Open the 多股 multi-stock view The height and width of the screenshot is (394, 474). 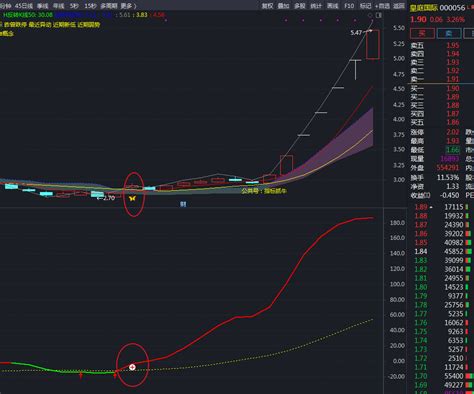click(x=300, y=6)
